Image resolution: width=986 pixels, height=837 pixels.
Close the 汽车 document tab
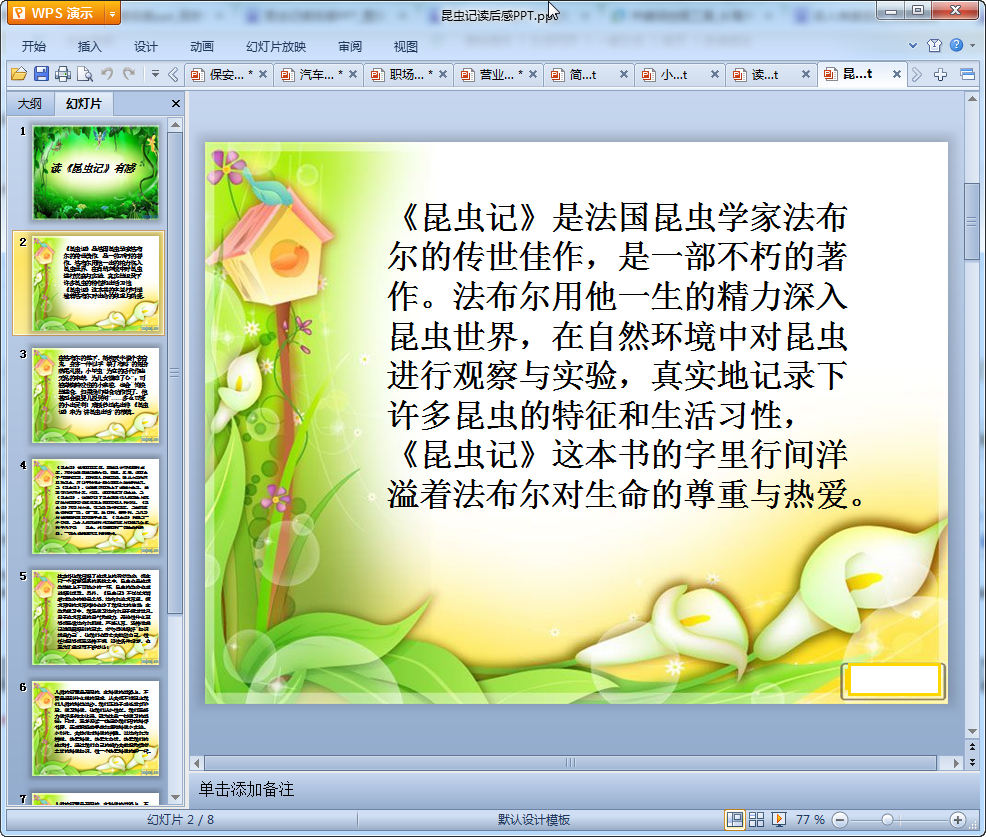pyautogui.click(x=353, y=74)
